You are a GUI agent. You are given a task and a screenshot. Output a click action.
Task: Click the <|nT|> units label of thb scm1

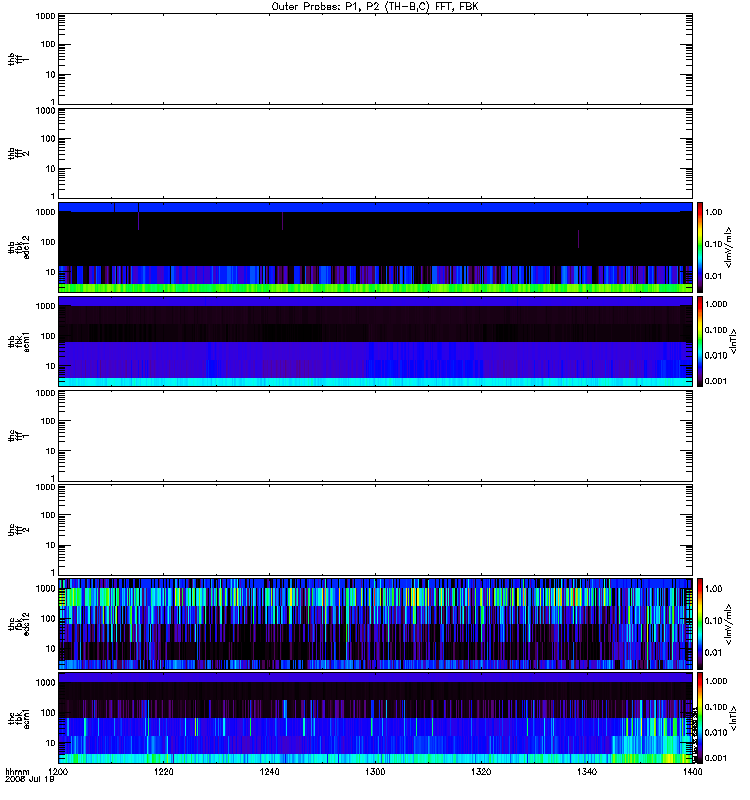point(733,341)
